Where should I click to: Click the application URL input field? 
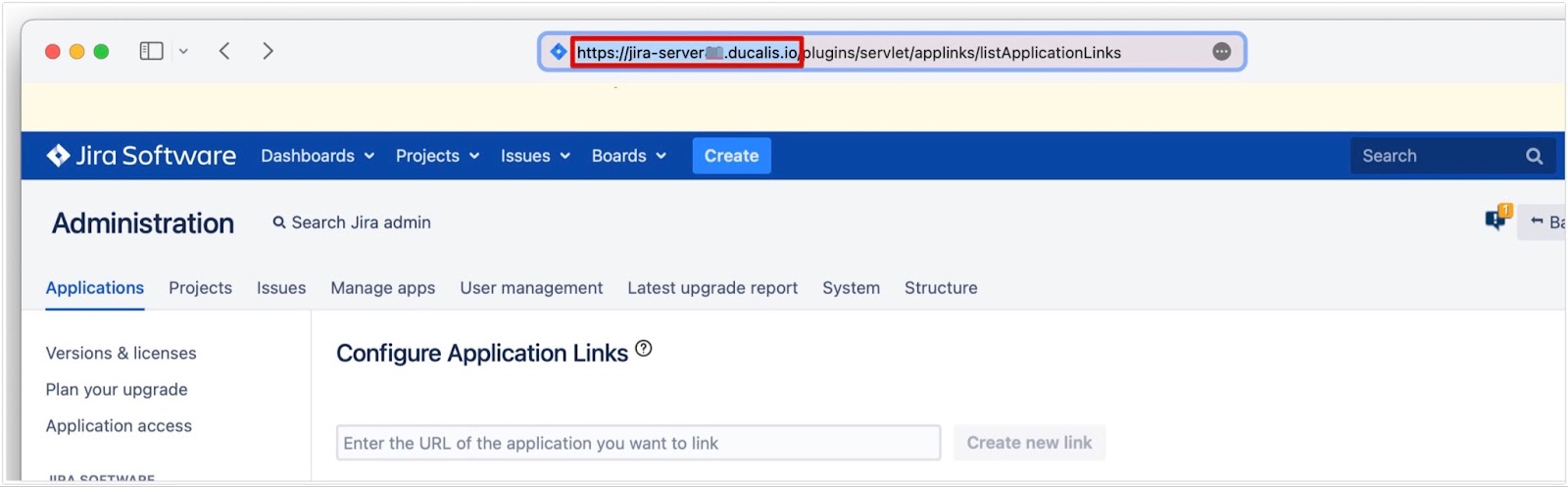click(638, 443)
